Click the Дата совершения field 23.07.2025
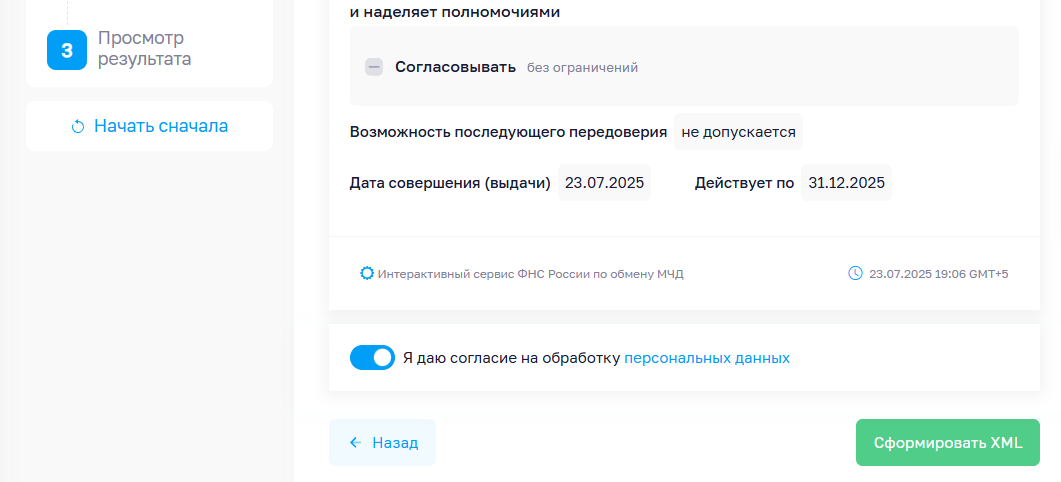 pos(604,183)
